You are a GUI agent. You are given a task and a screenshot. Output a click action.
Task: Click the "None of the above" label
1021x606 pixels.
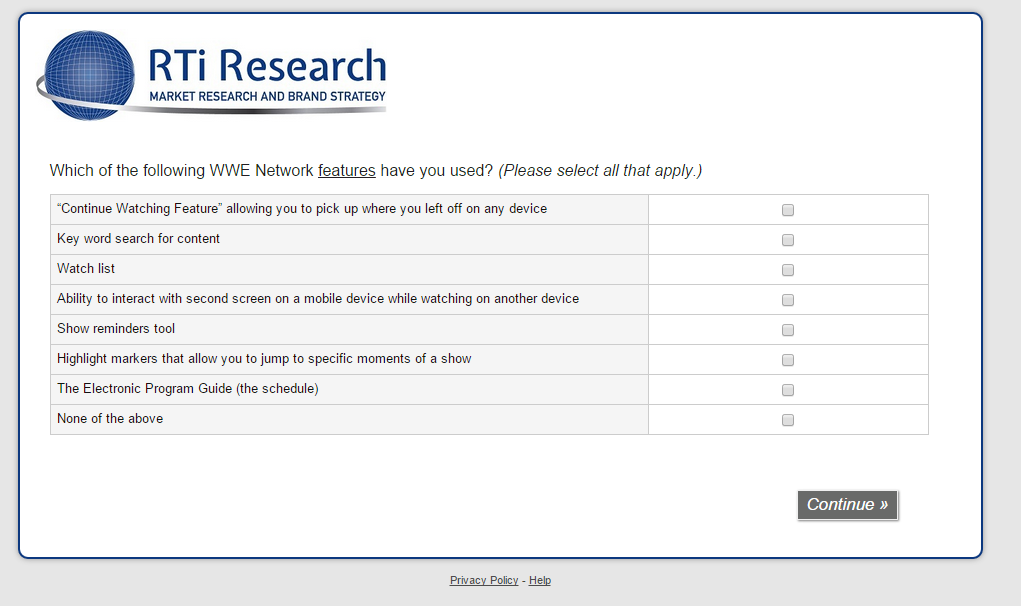tap(110, 418)
